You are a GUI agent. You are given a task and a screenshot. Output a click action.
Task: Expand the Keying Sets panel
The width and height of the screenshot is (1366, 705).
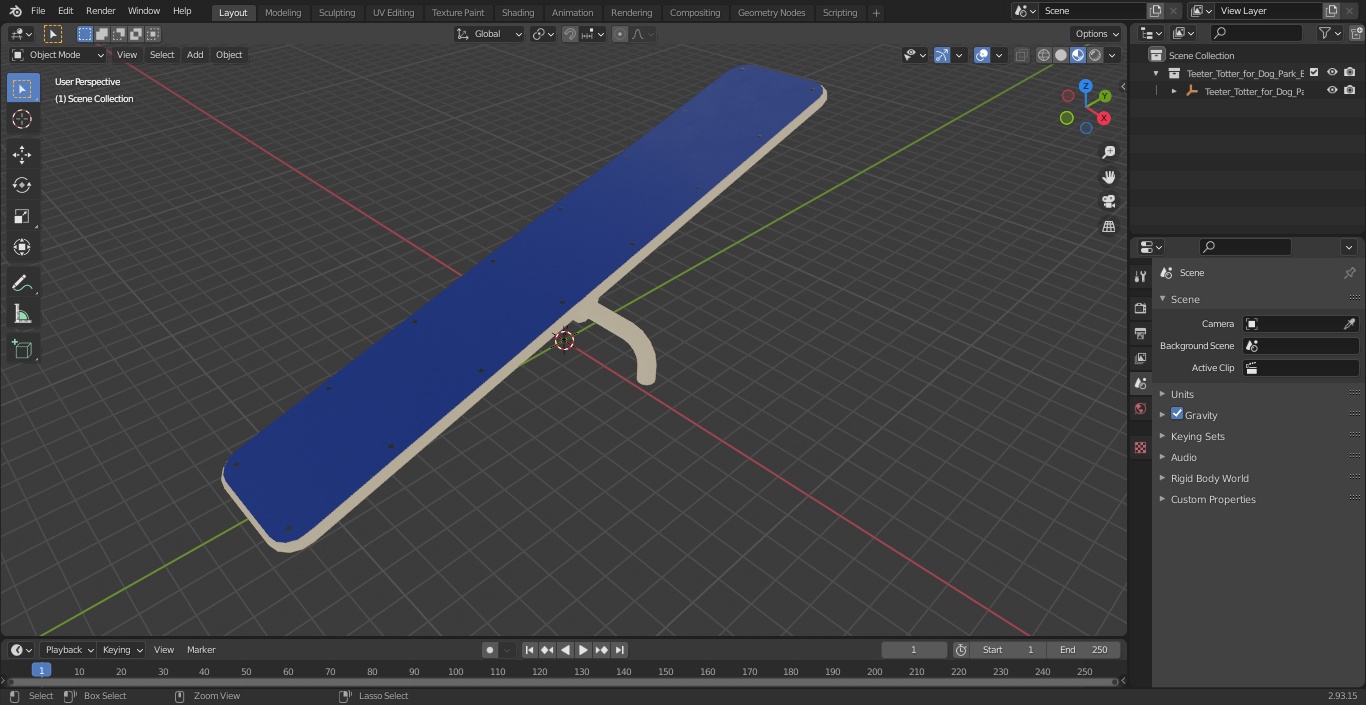[1197, 436]
